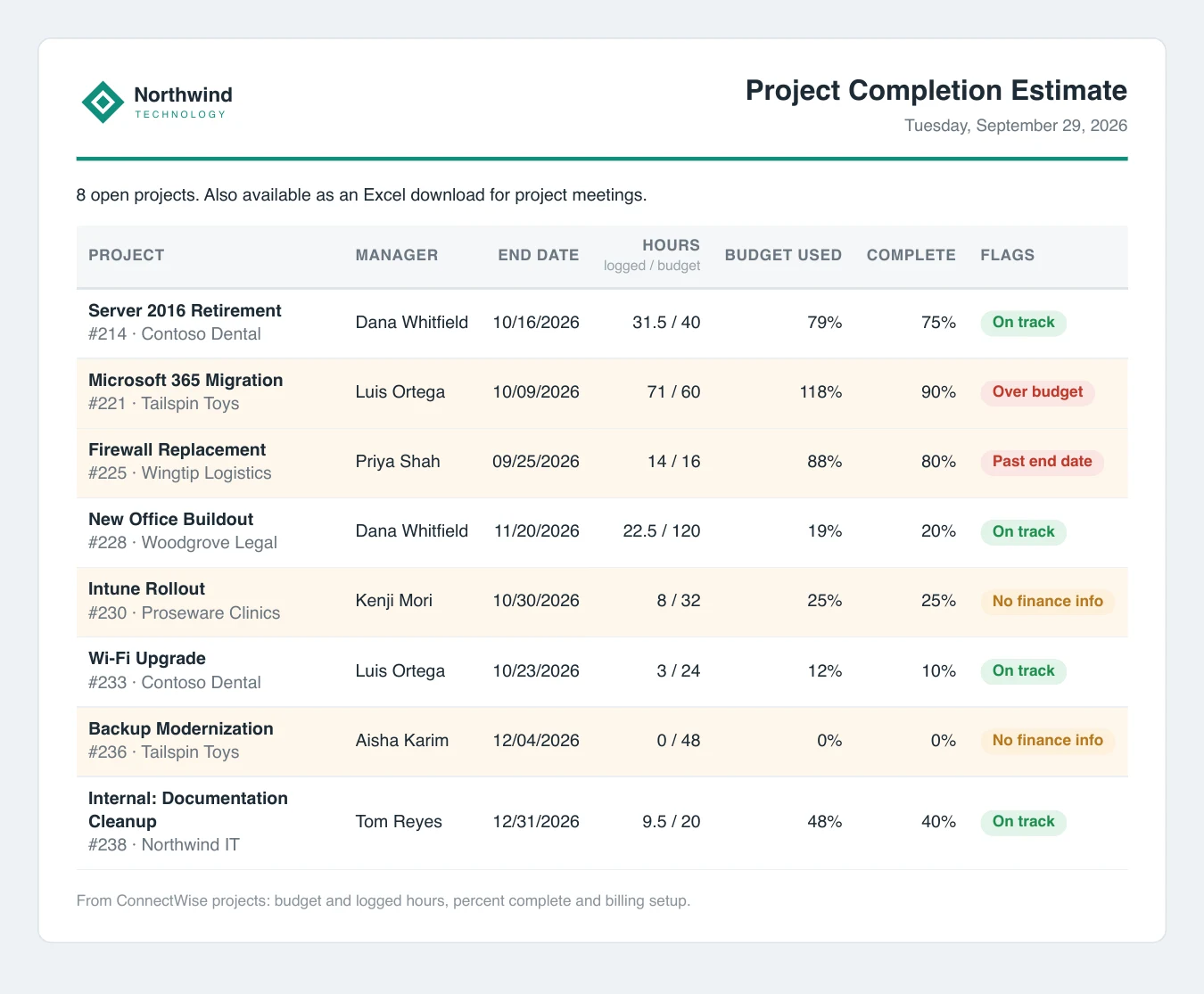This screenshot has width=1204, height=994.
Task: Select Internal: Documentation Cleanup project name
Action: coord(188,809)
